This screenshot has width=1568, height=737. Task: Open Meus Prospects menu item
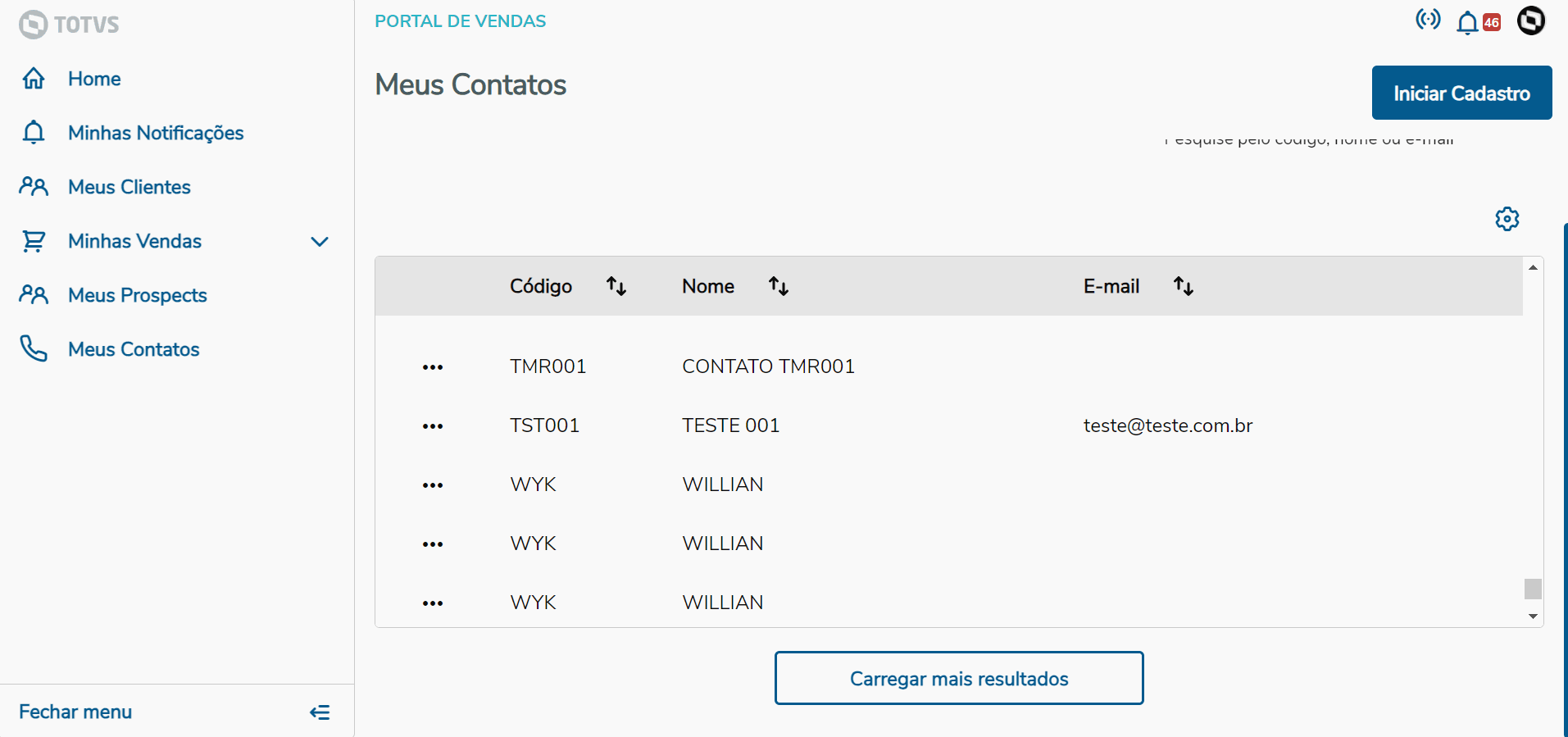(138, 295)
